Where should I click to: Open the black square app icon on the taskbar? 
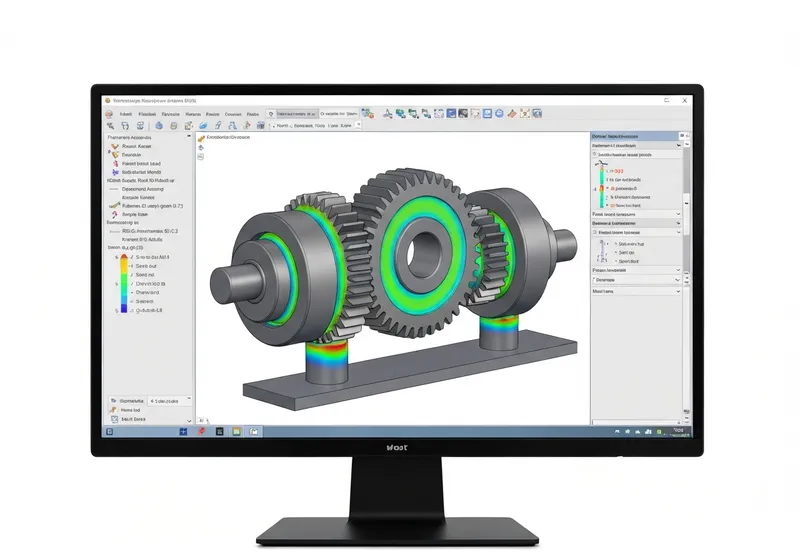click(x=219, y=432)
